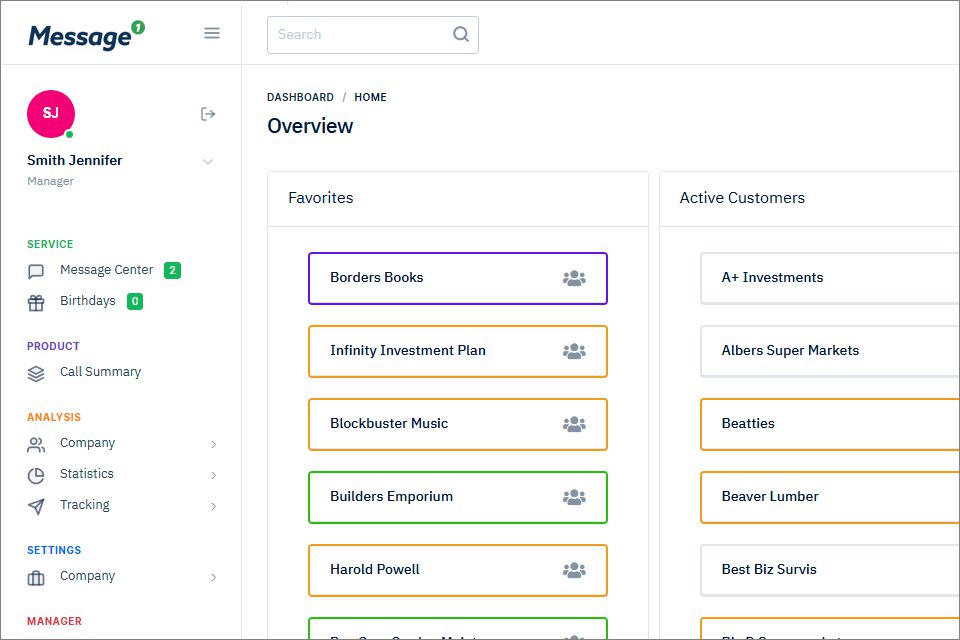Image resolution: width=960 pixels, height=640 pixels.
Task: Expand Company under the Analysis section
Action: [213, 444]
